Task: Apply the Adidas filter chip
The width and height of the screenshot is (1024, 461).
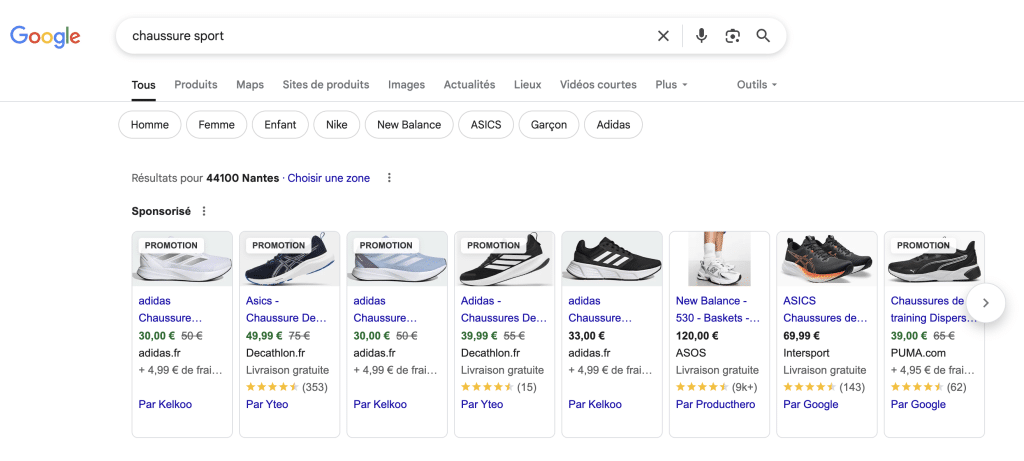Action: pyautogui.click(x=613, y=125)
